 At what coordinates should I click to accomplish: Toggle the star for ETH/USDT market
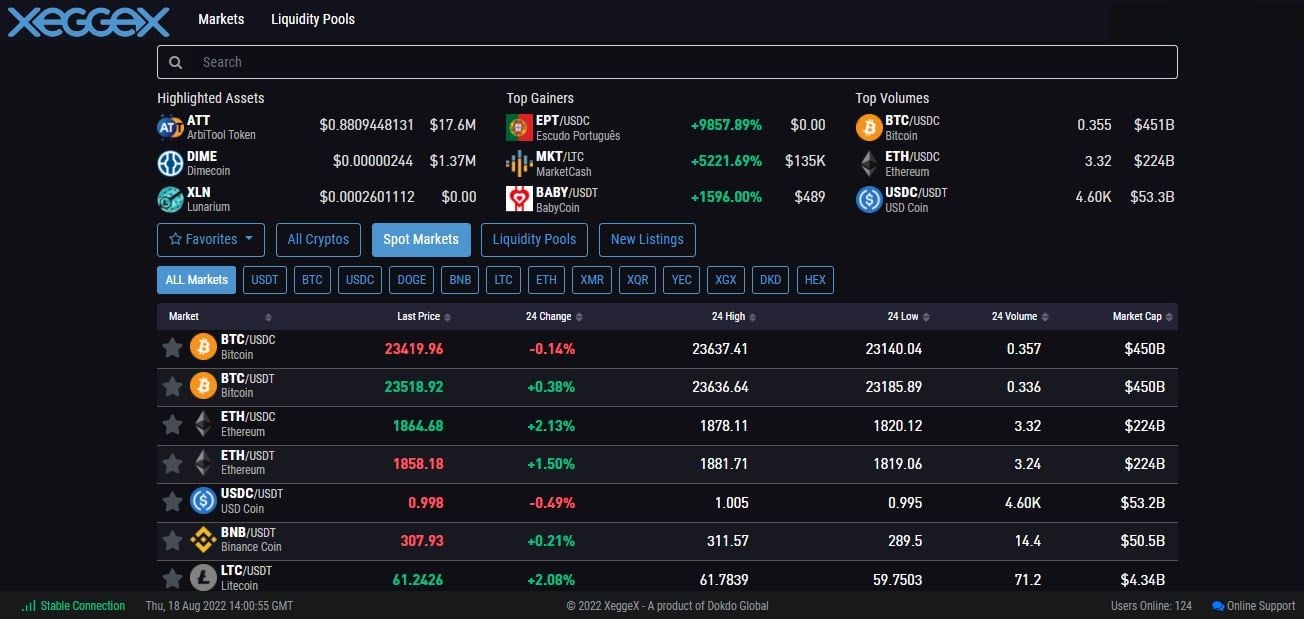click(x=171, y=463)
